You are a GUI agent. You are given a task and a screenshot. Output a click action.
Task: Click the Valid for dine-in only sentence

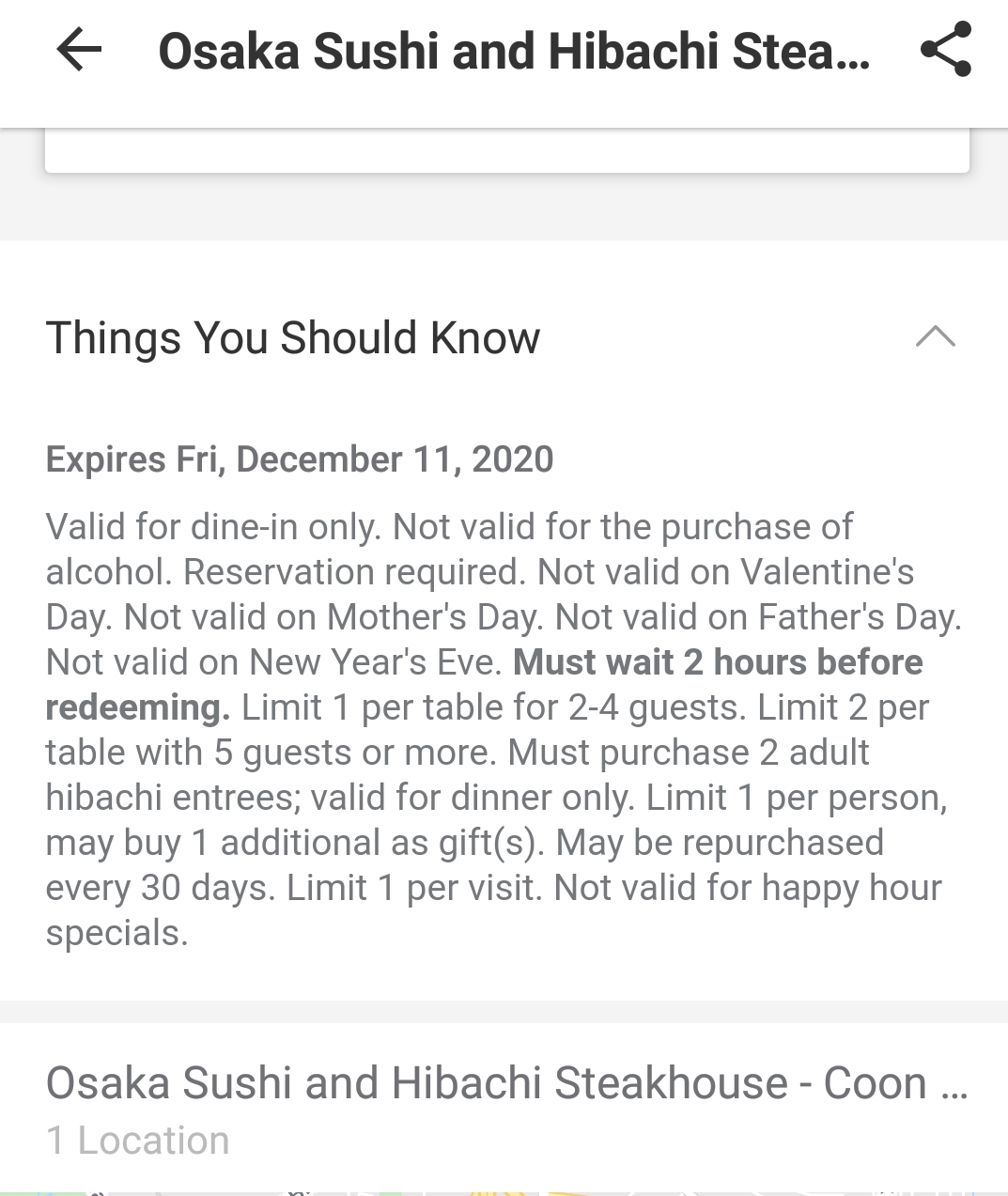[214, 527]
